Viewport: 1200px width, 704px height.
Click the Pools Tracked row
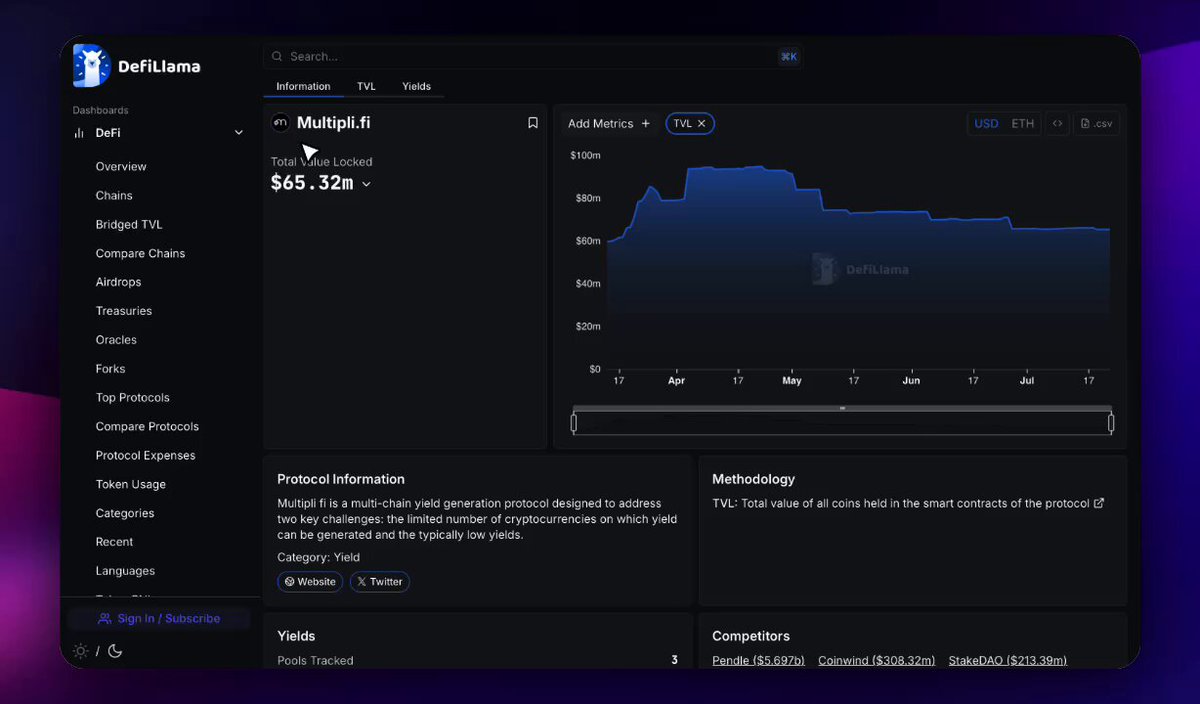[477, 661]
